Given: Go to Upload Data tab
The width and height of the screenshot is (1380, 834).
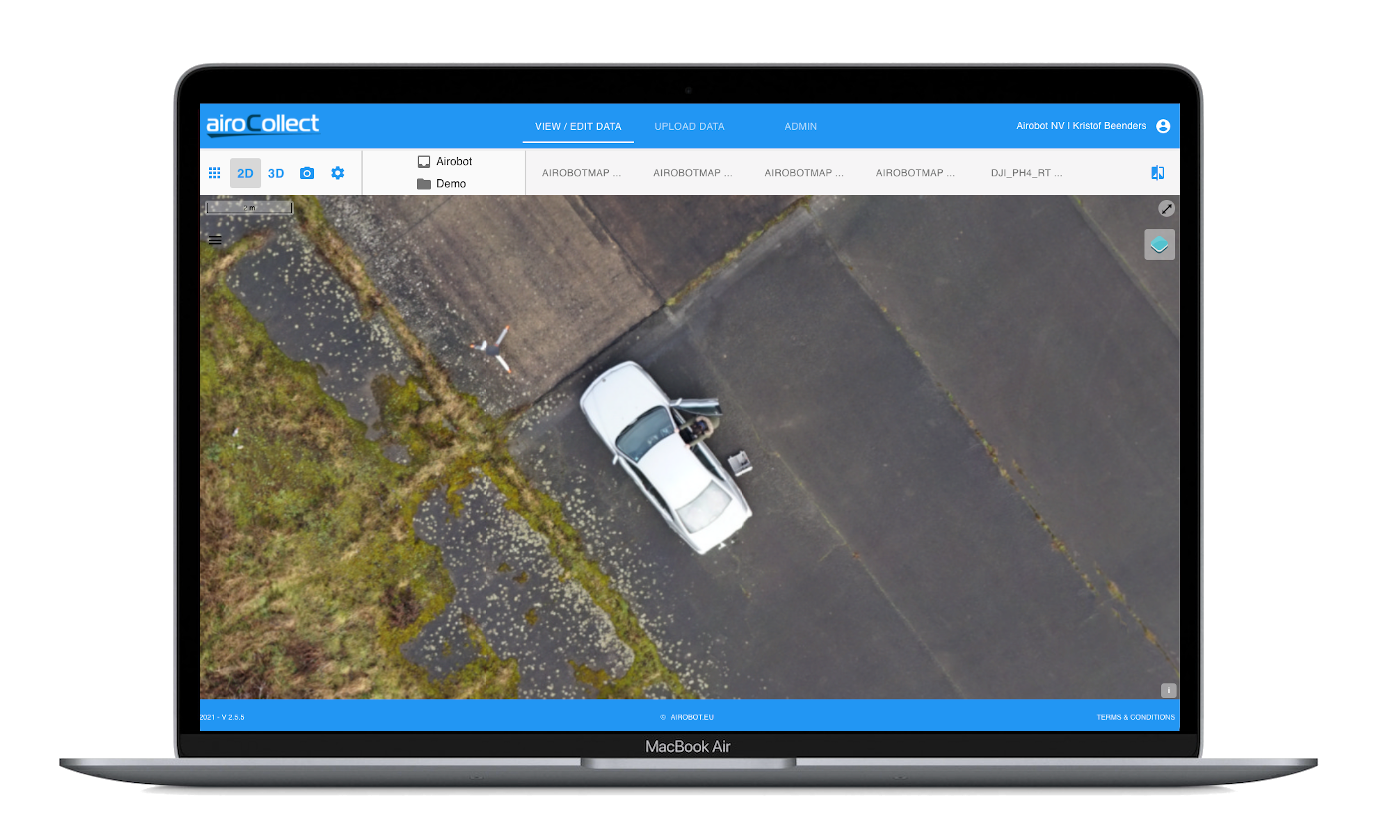Looking at the screenshot, I should 689,127.
